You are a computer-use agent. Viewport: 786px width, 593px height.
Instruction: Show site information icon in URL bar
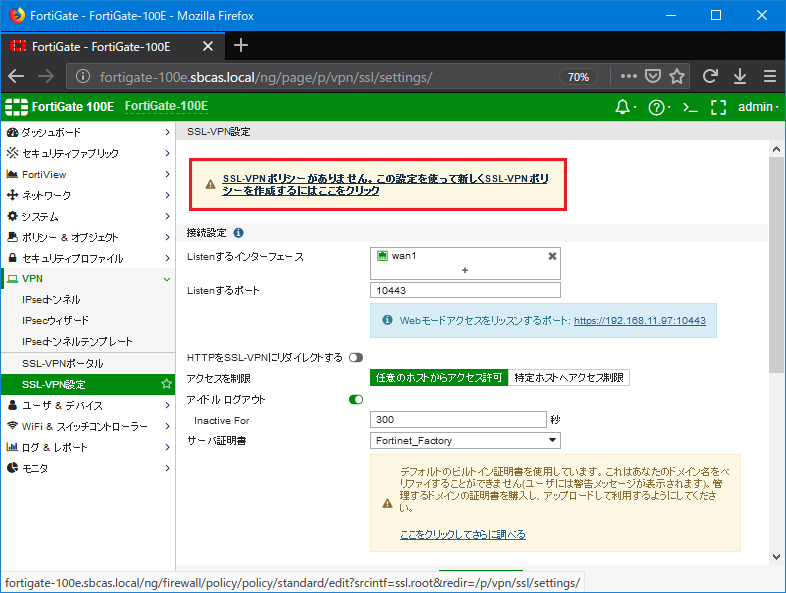coord(83,76)
